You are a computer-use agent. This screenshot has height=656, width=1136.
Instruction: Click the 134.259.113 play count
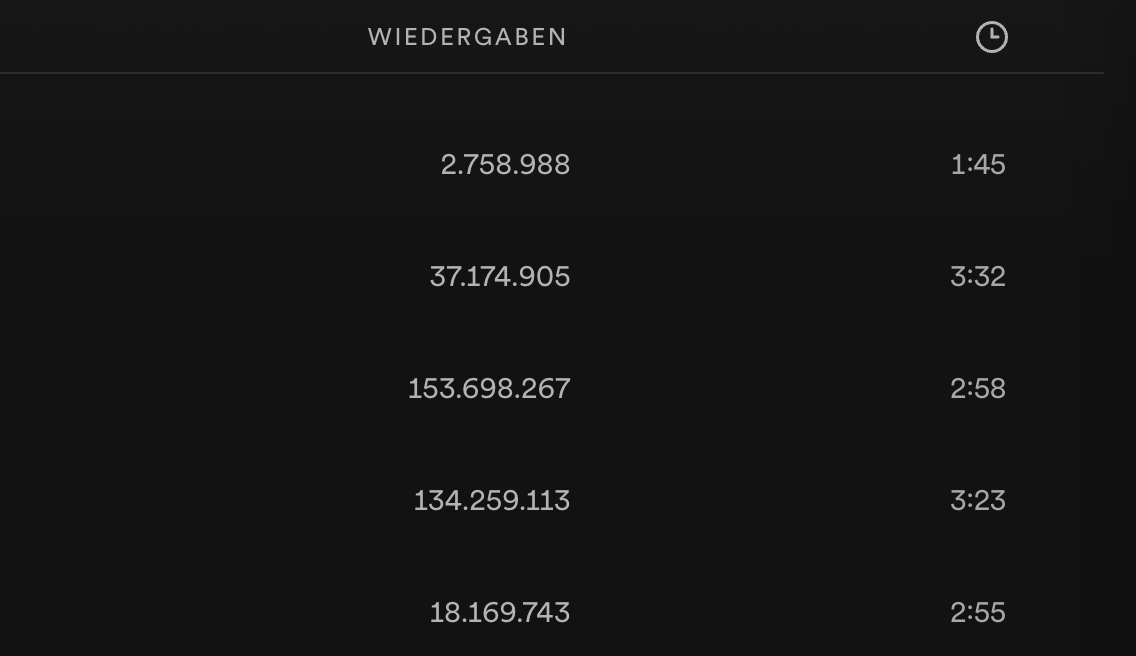pyautogui.click(x=491, y=500)
